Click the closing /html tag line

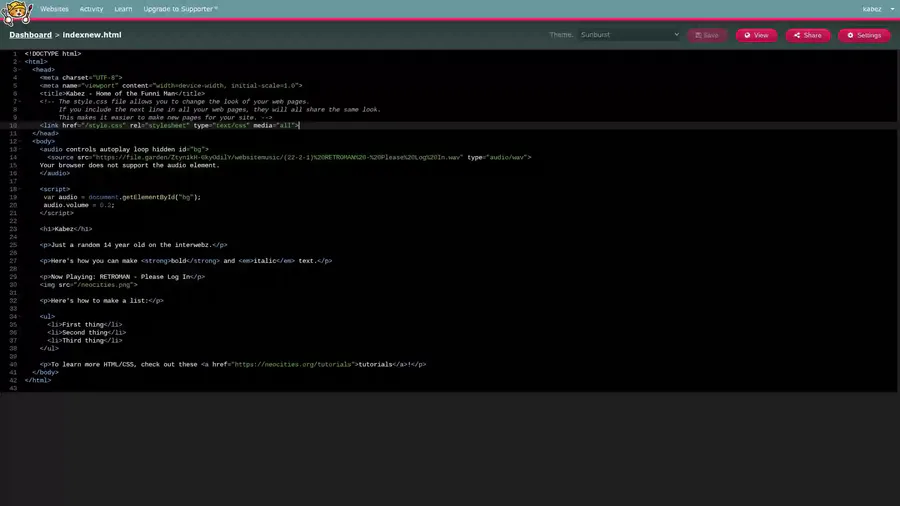[x=38, y=381]
